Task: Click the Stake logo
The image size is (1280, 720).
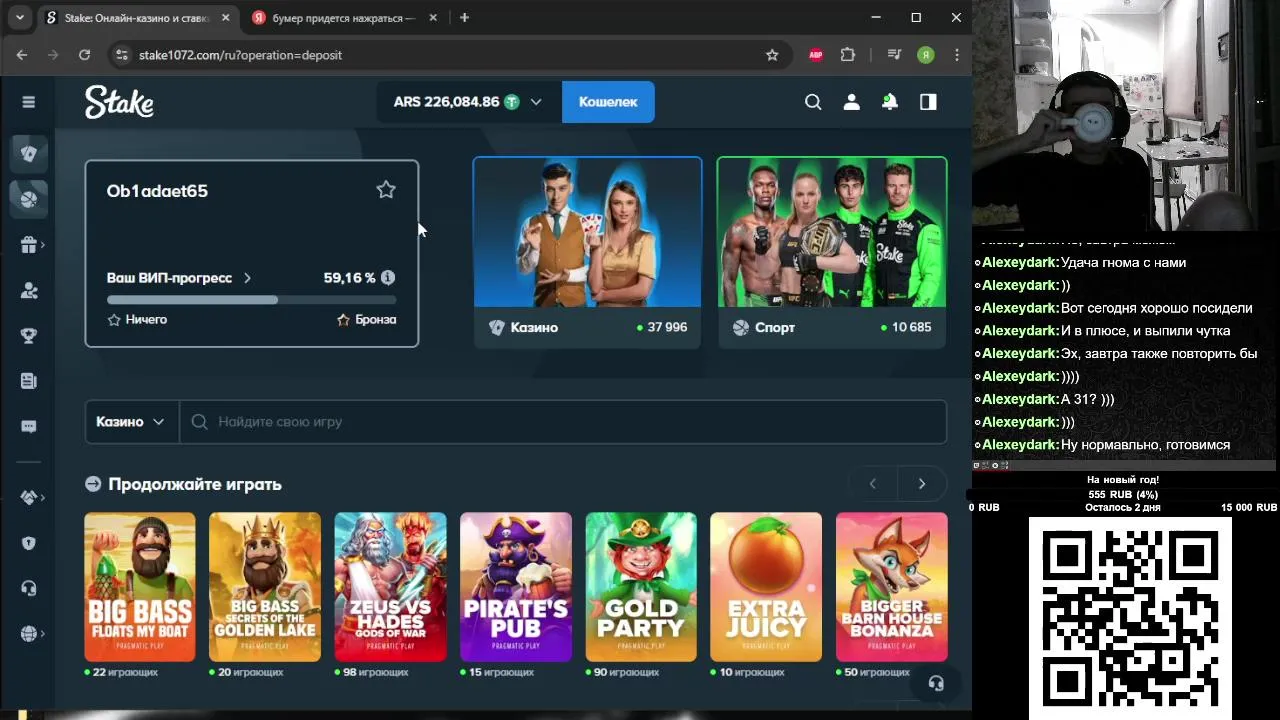Action: click(119, 102)
